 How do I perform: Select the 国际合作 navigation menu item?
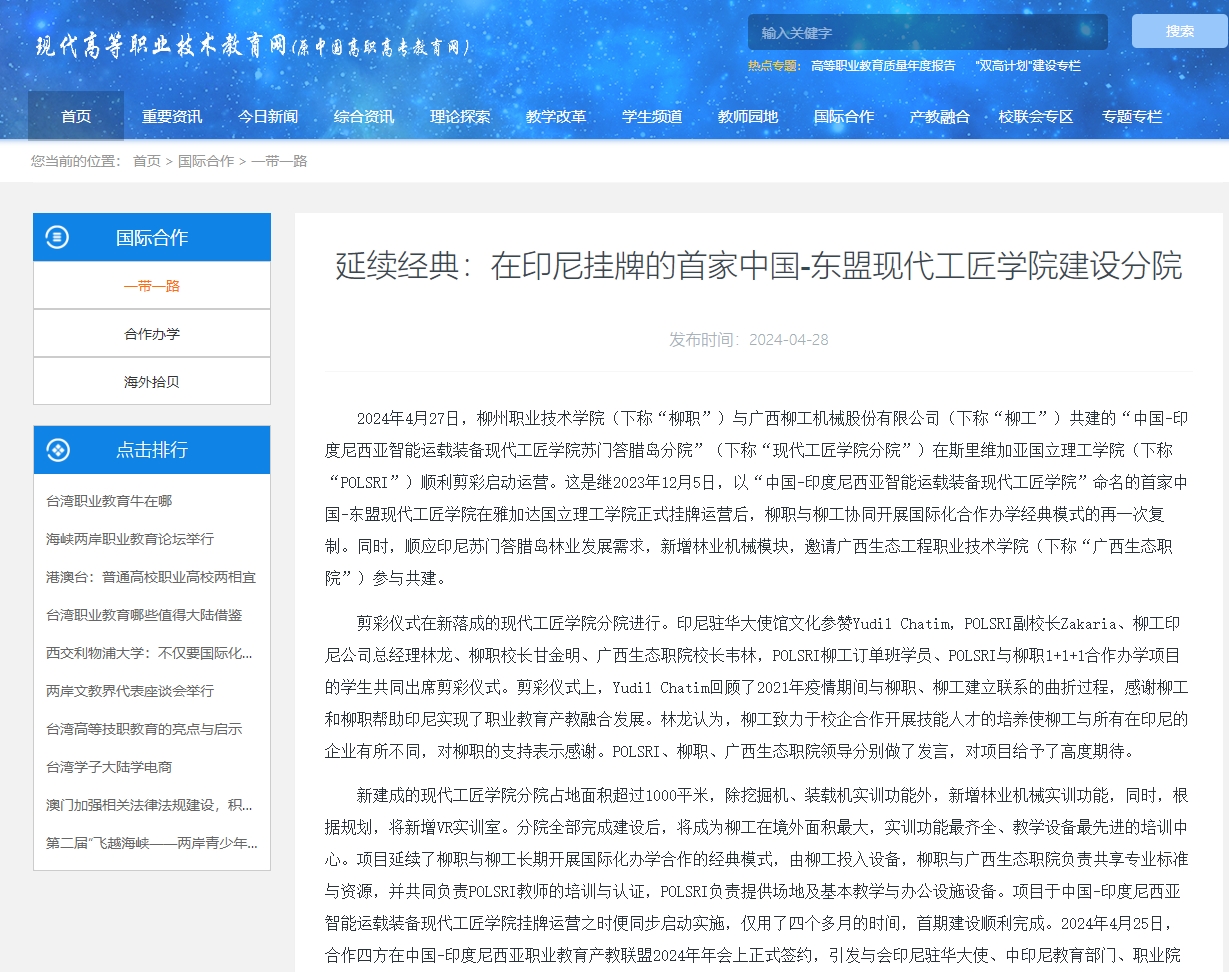[844, 116]
